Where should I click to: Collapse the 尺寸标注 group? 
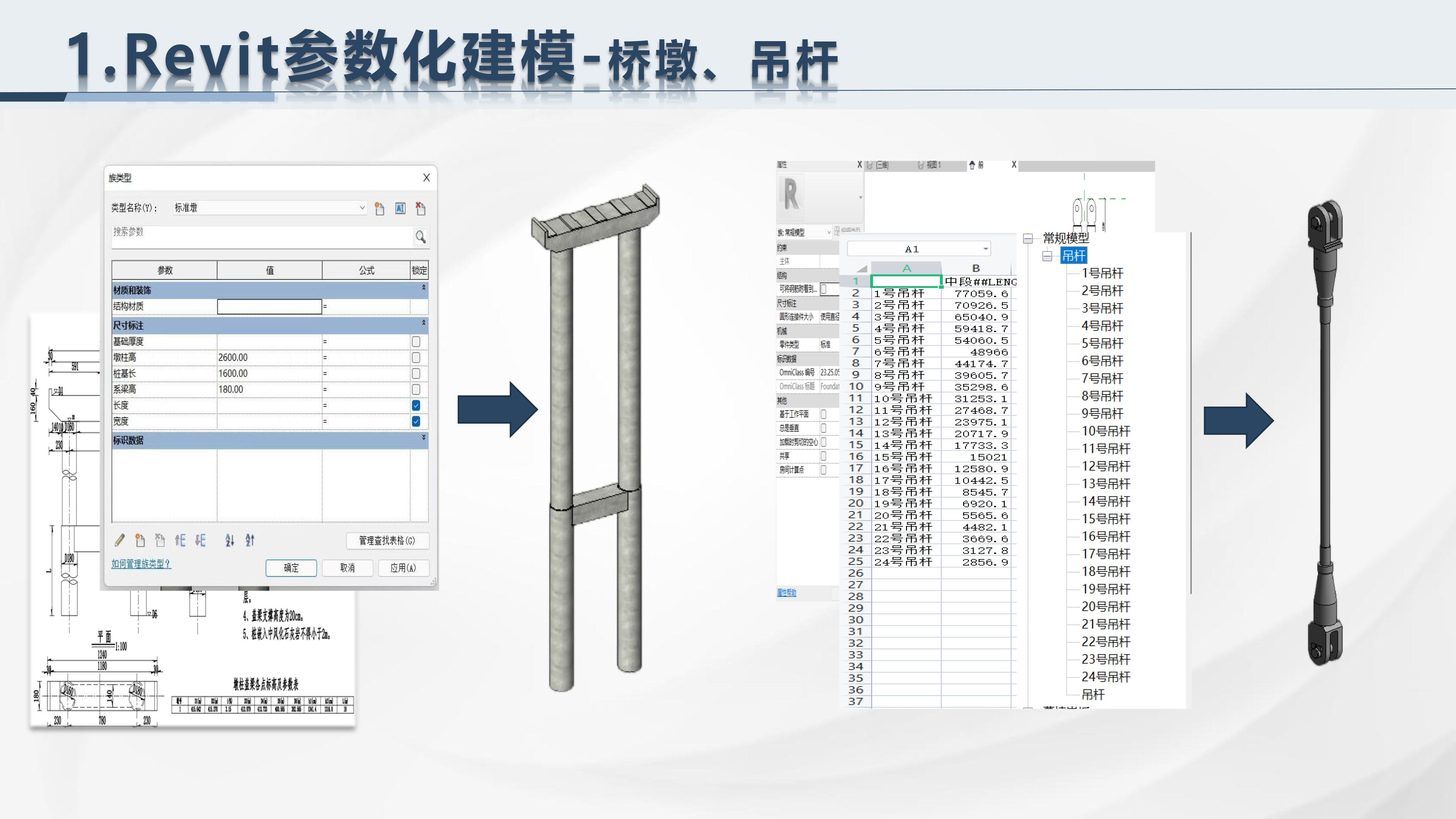pyautogui.click(x=423, y=323)
